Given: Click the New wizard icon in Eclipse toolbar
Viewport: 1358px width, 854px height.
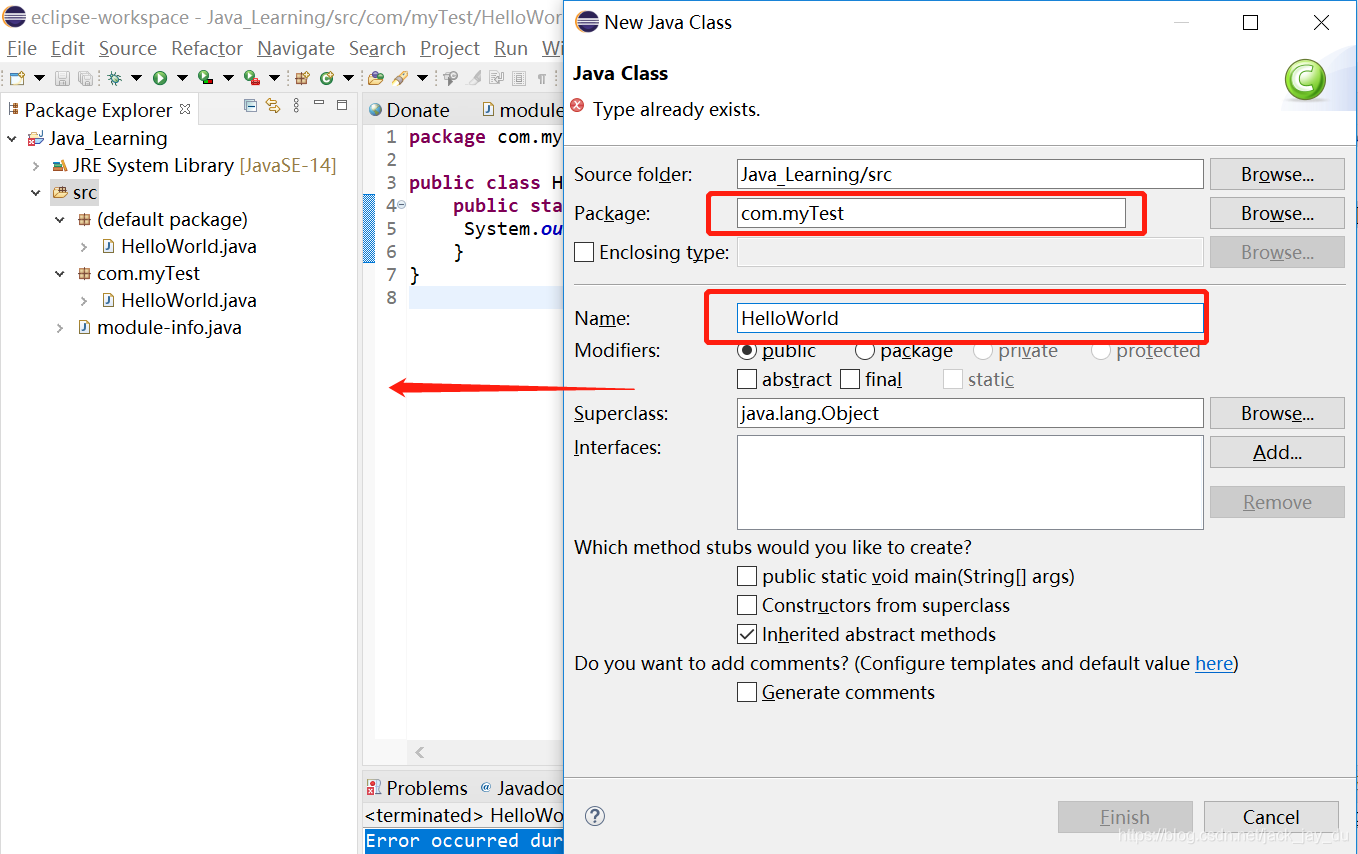Looking at the screenshot, I should point(17,78).
